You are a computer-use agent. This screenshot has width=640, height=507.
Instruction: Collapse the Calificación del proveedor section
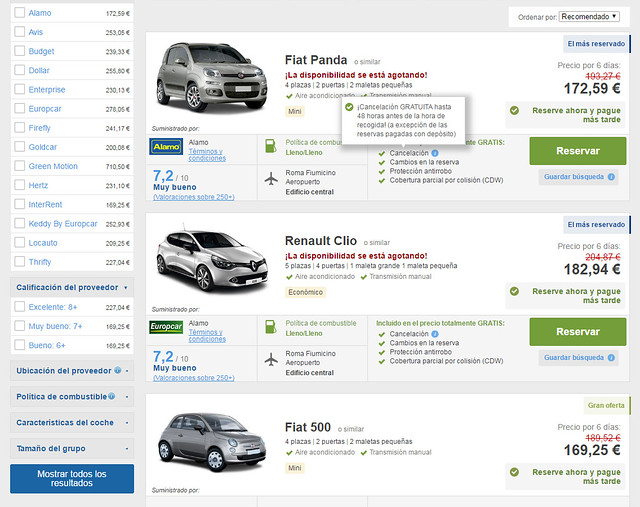(x=72, y=287)
